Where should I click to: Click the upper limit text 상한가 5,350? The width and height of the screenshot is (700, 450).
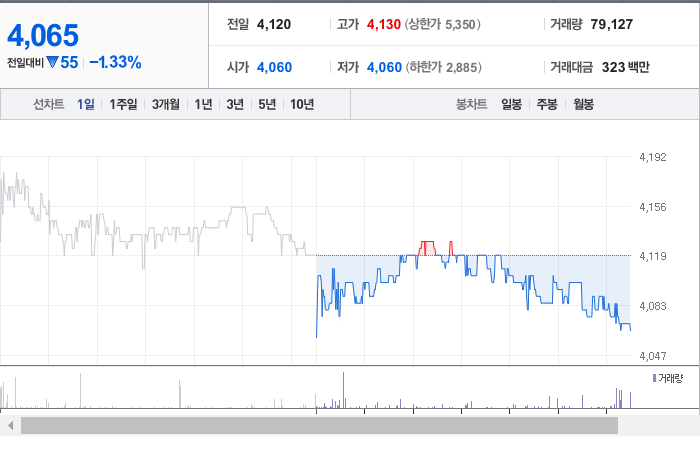[x=443, y=24]
